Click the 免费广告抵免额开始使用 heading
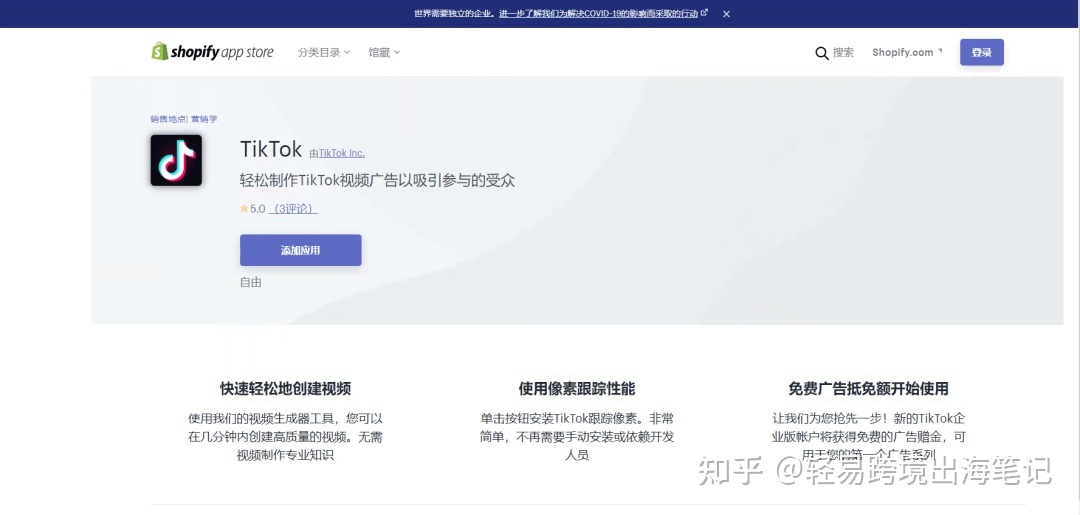 point(869,388)
